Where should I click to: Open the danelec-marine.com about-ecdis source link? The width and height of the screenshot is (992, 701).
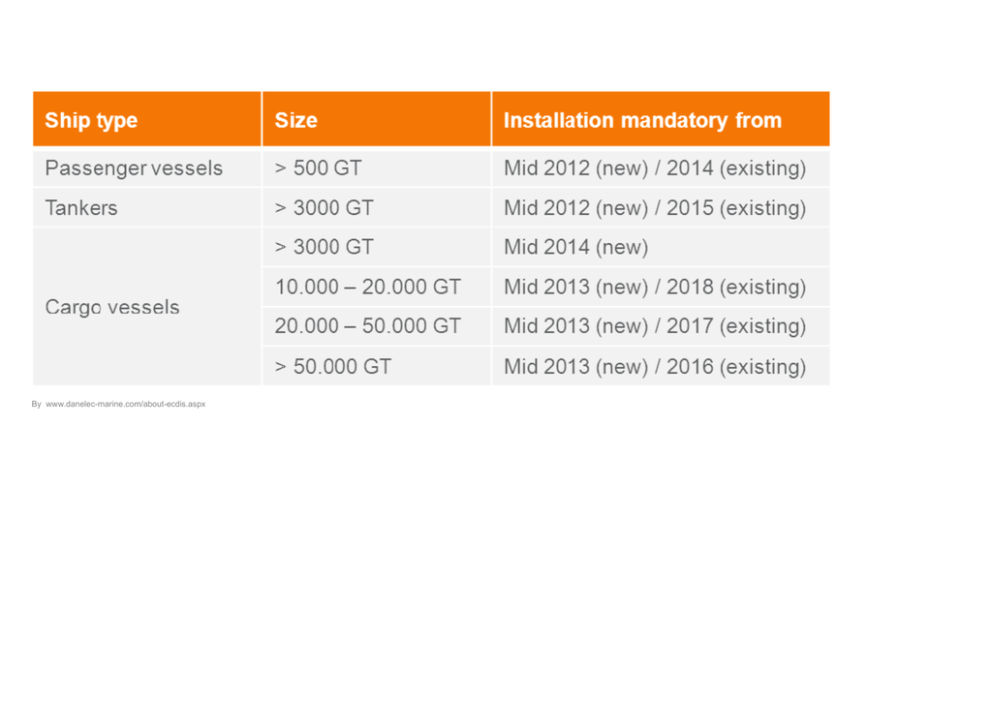click(126, 404)
